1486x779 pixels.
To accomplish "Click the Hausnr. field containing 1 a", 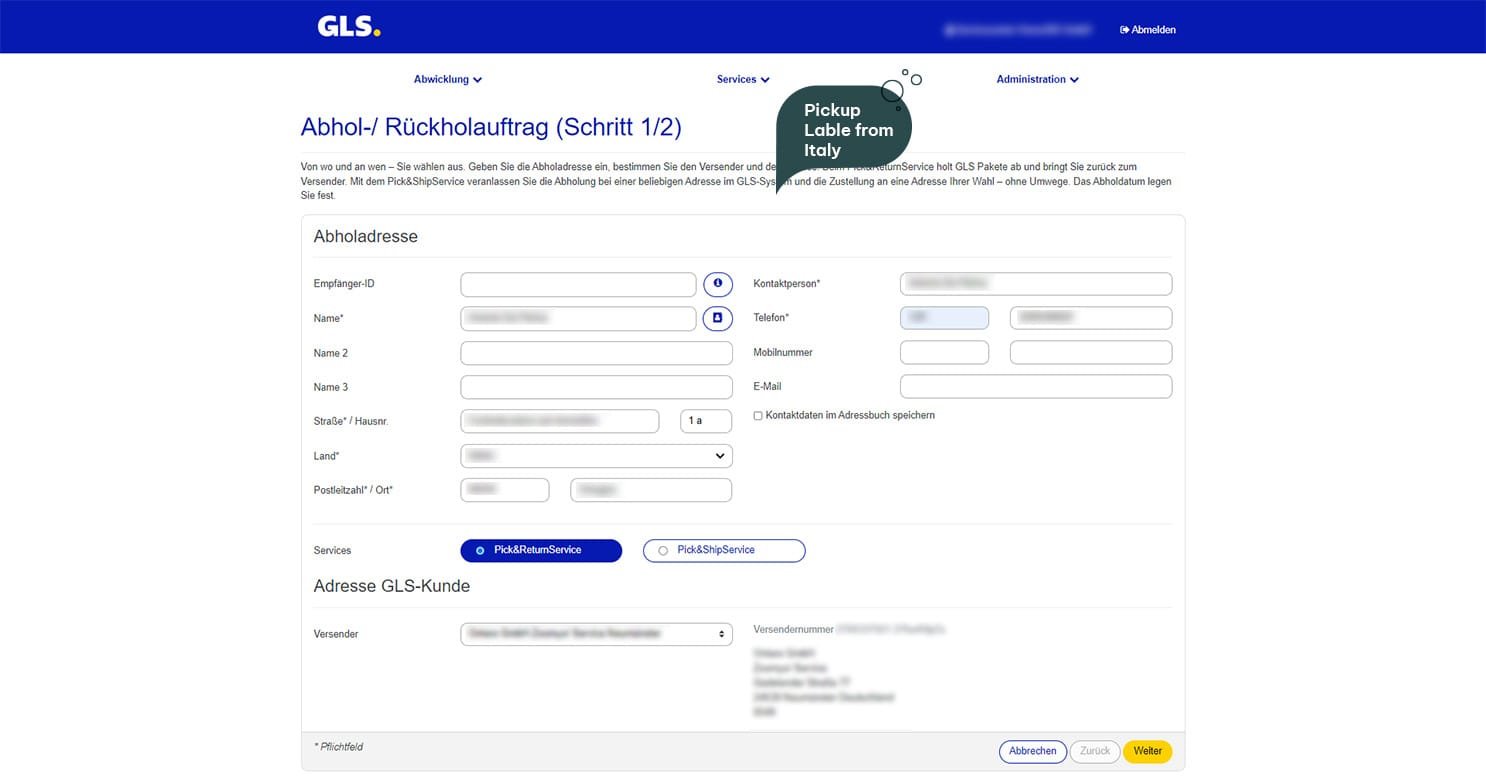I will click(x=705, y=421).
